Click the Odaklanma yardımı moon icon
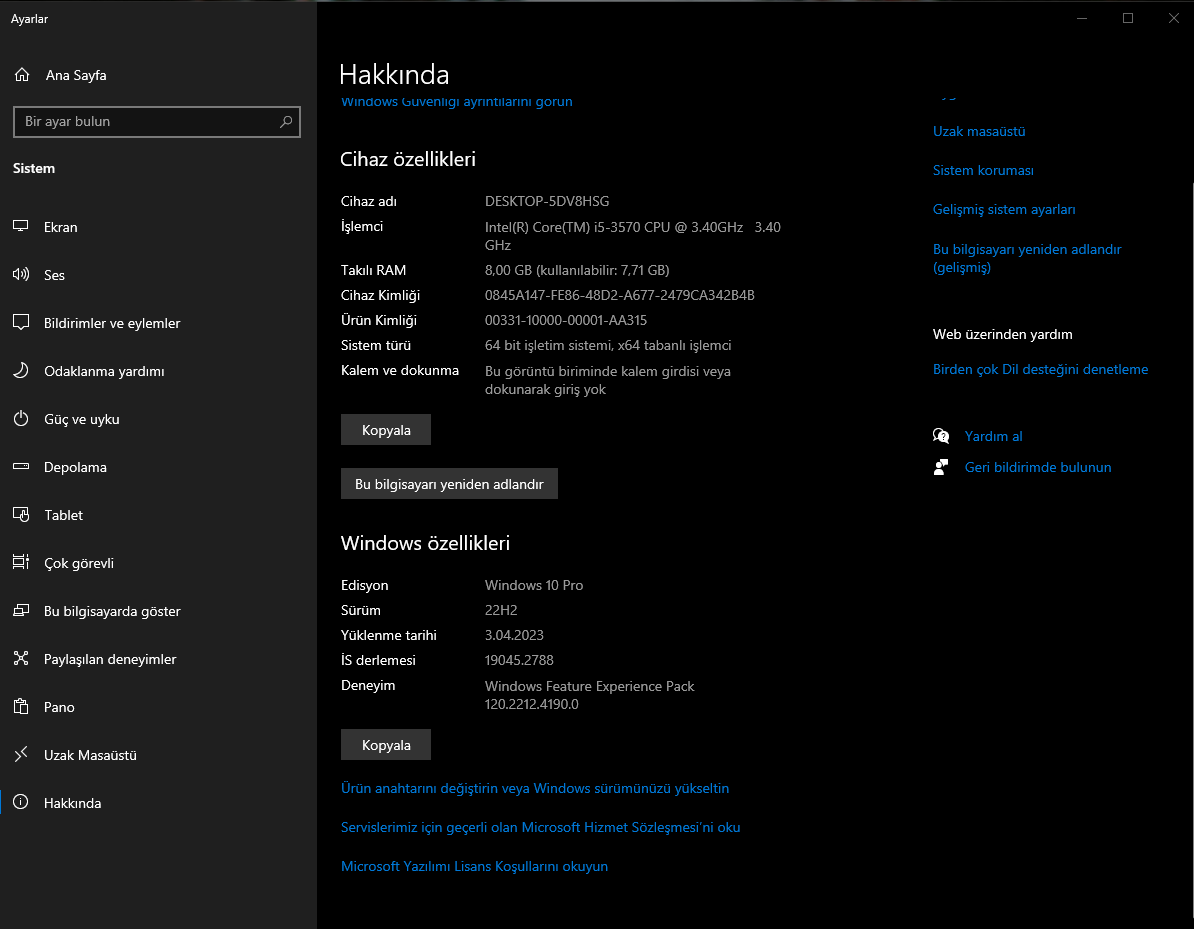Image resolution: width=1194 pixels, height=929 pixels. tap(21, 371)
